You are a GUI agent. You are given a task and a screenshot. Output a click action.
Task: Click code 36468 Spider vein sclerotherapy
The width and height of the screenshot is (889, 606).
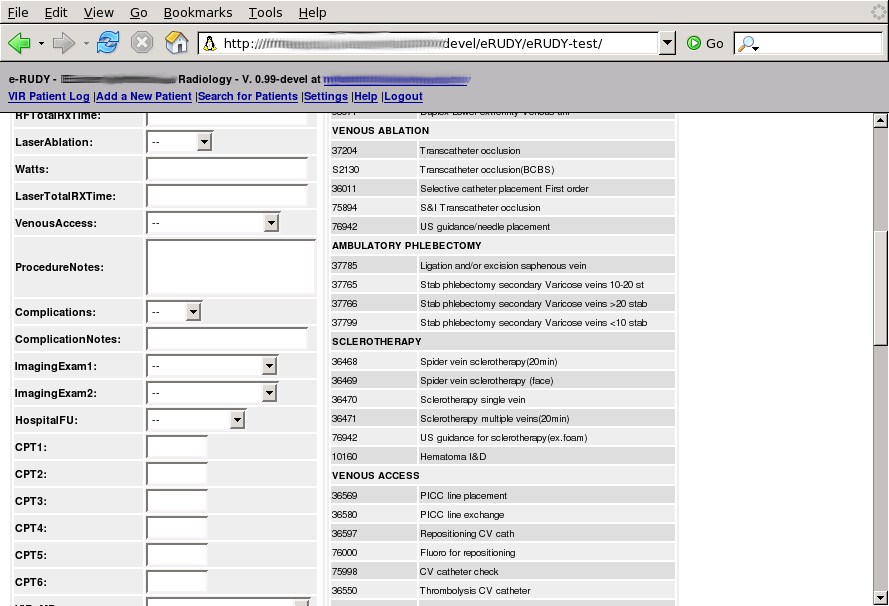503,361
